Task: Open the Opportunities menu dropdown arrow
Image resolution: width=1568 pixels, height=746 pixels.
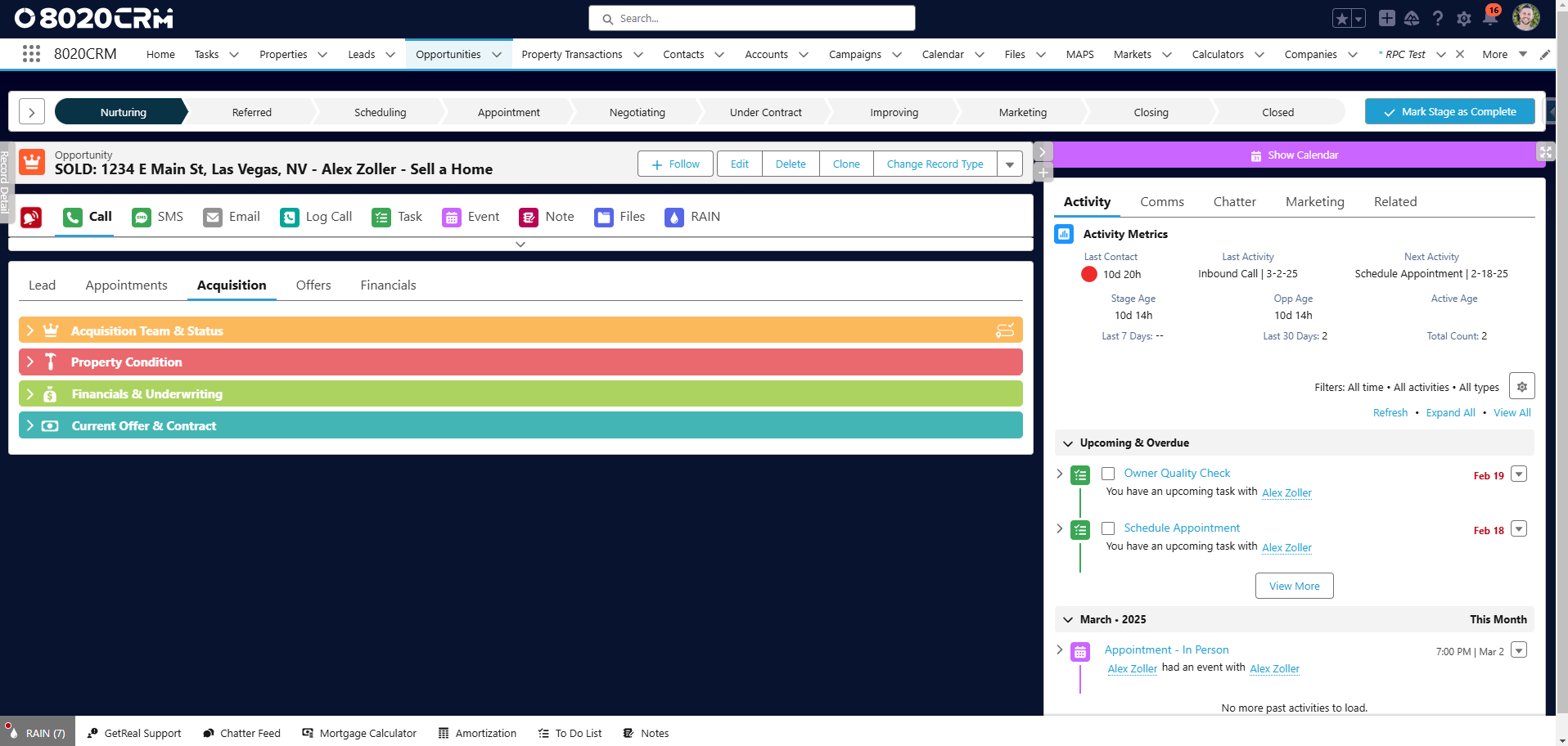Action: point(497,54)
